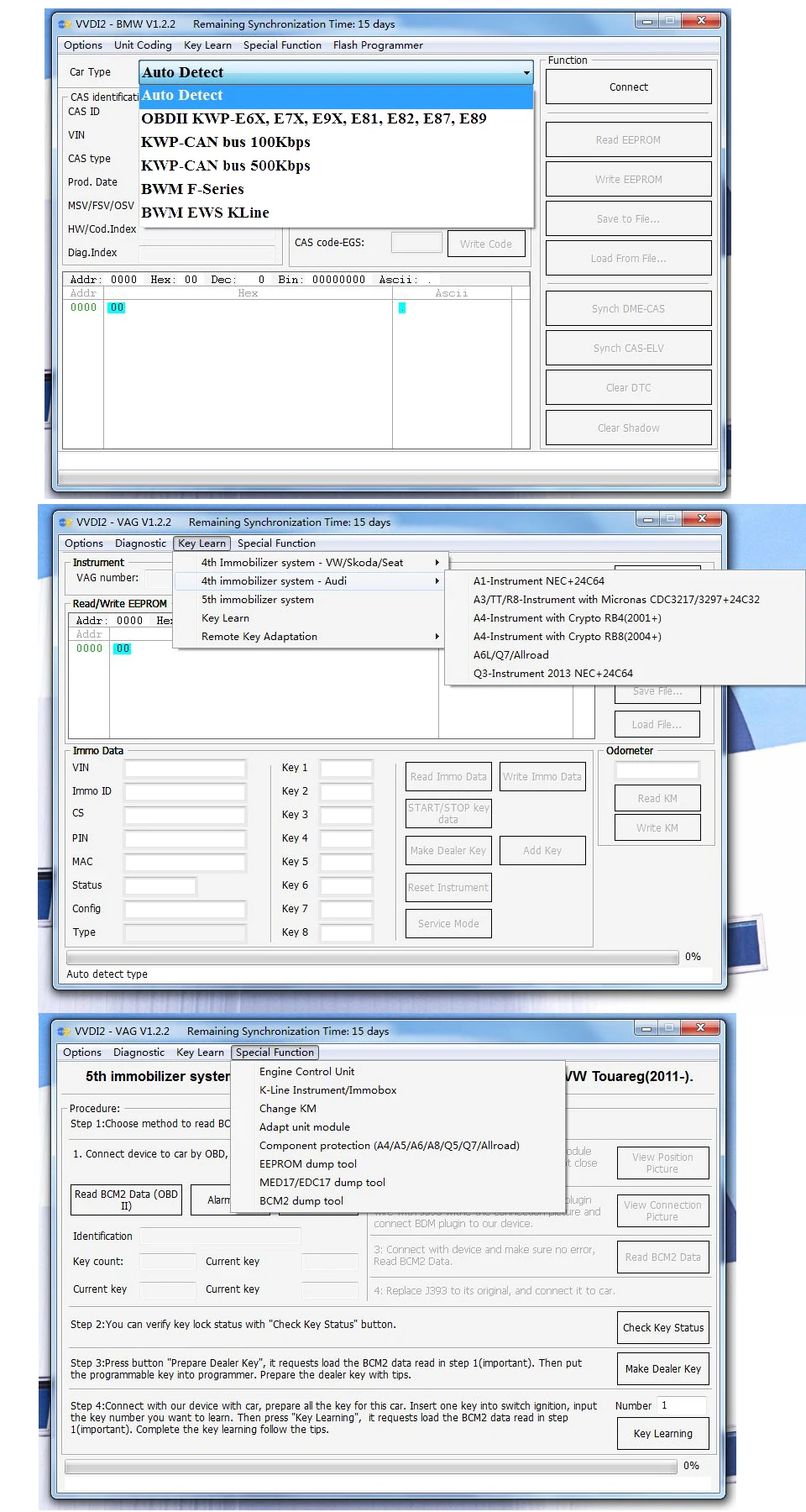
Task: Click Read EEPROM button in BMW window
Action: [x=629, y=140]
